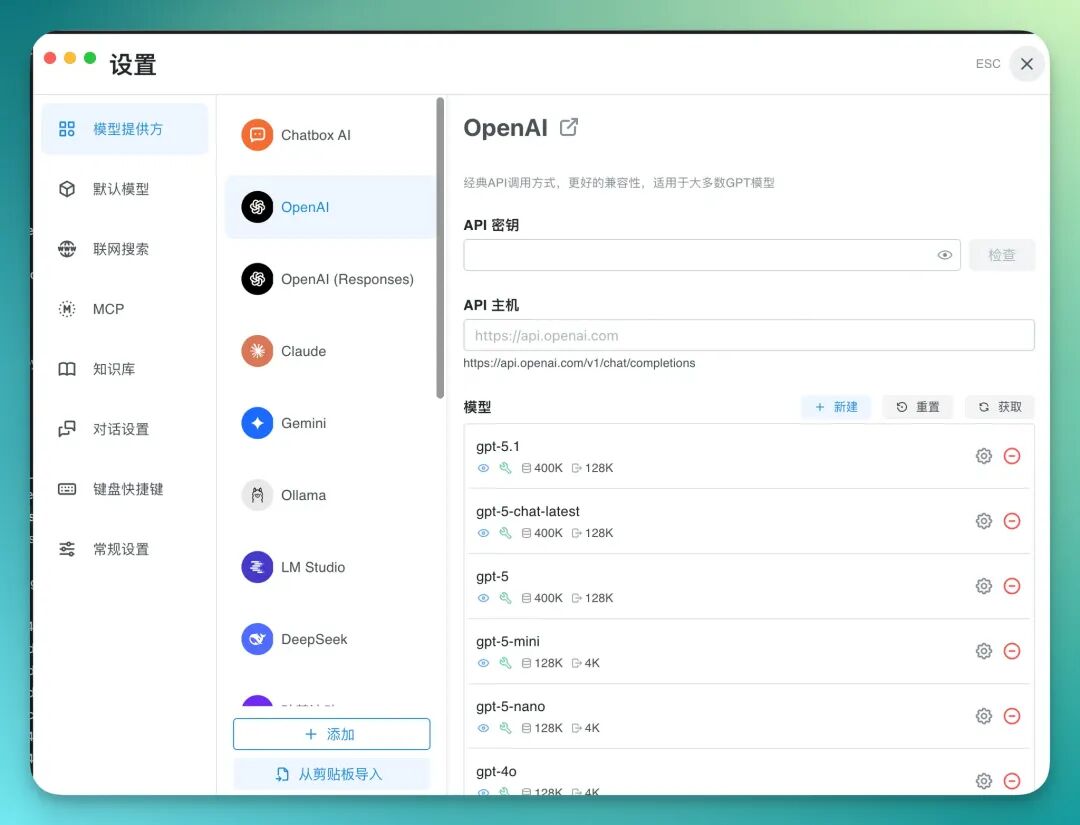Click the 添加 provider button
This screenshot has height=825, width=1080.
(x=331, y=734)
